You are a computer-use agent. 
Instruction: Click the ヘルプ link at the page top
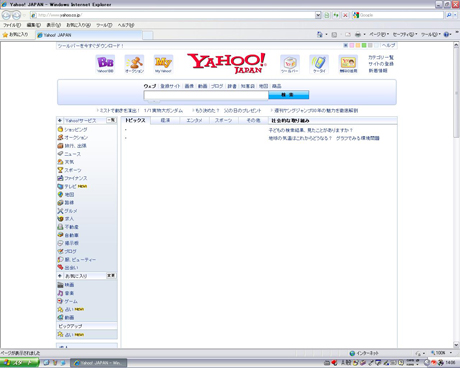[388, 45]
